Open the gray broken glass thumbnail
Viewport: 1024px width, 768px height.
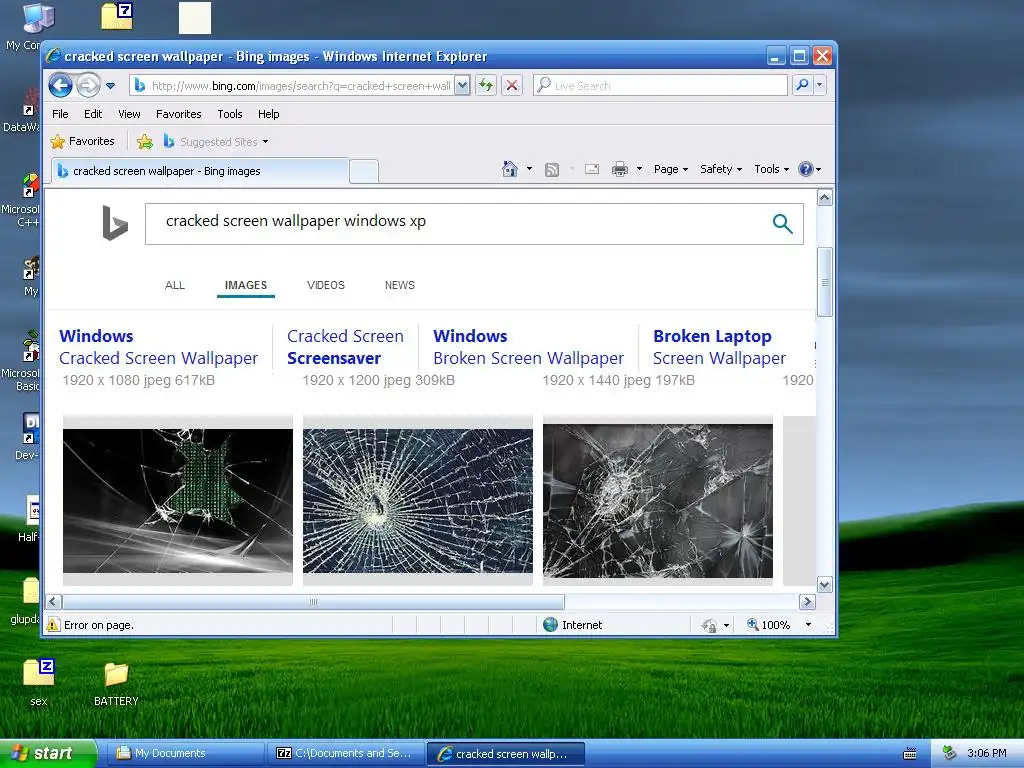pos(658,501)
